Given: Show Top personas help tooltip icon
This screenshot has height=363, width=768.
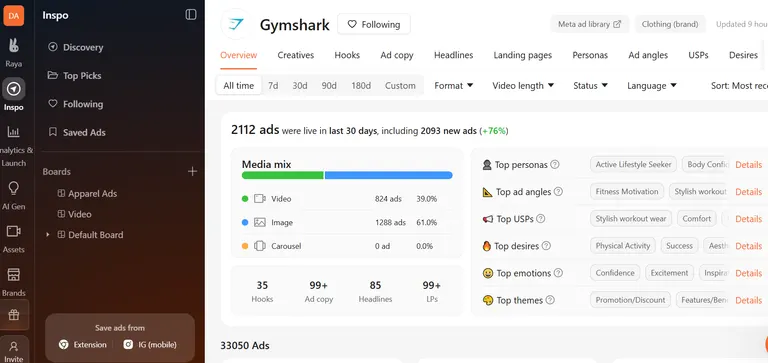Looking at the screenshot, I should [554, 165].
